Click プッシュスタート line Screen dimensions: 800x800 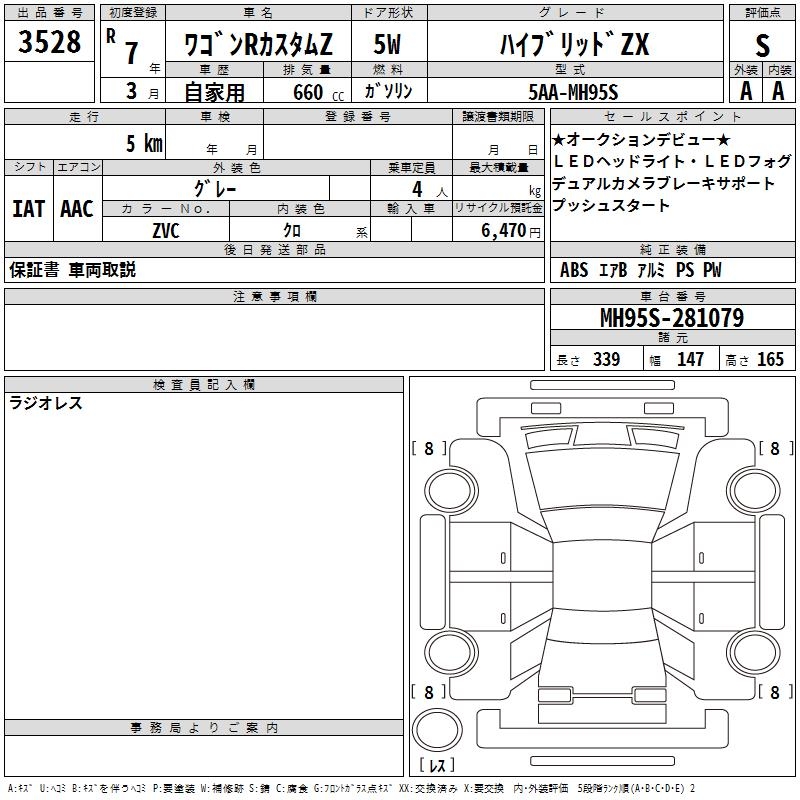(611, 205)
